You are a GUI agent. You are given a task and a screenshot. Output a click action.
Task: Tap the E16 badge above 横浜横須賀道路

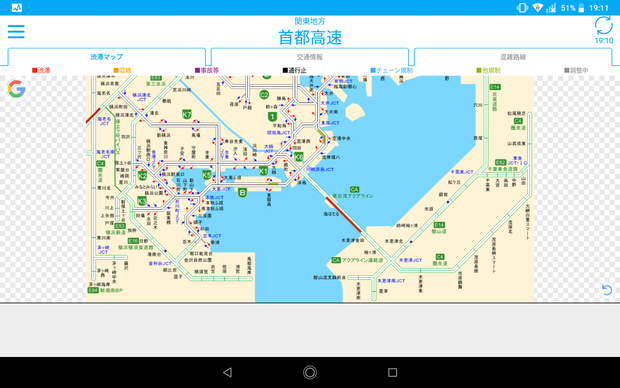tap(133, 240)
